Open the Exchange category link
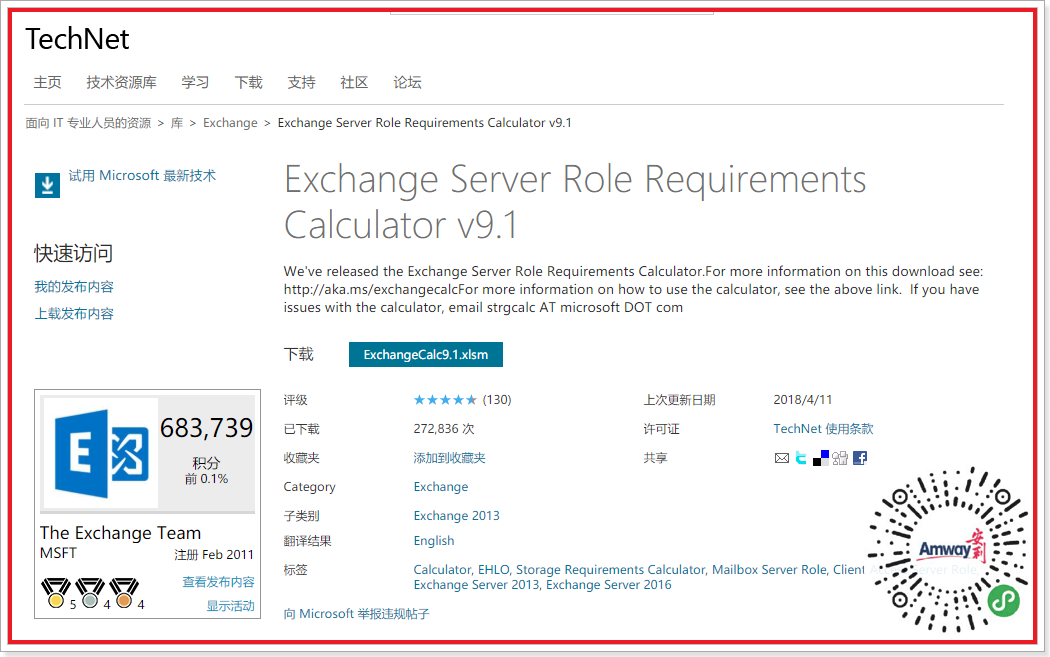Screen dimensions: 1050x657 point(441,487)
